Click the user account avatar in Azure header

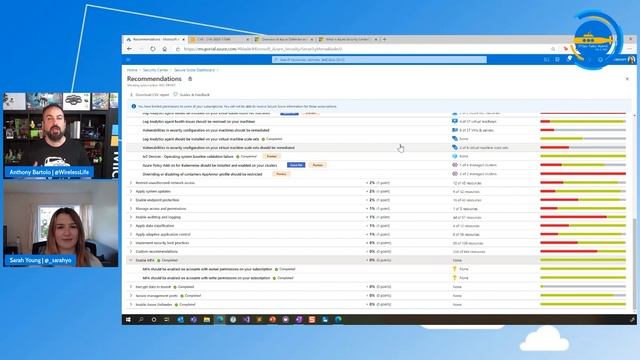click(x=631, y=60)
